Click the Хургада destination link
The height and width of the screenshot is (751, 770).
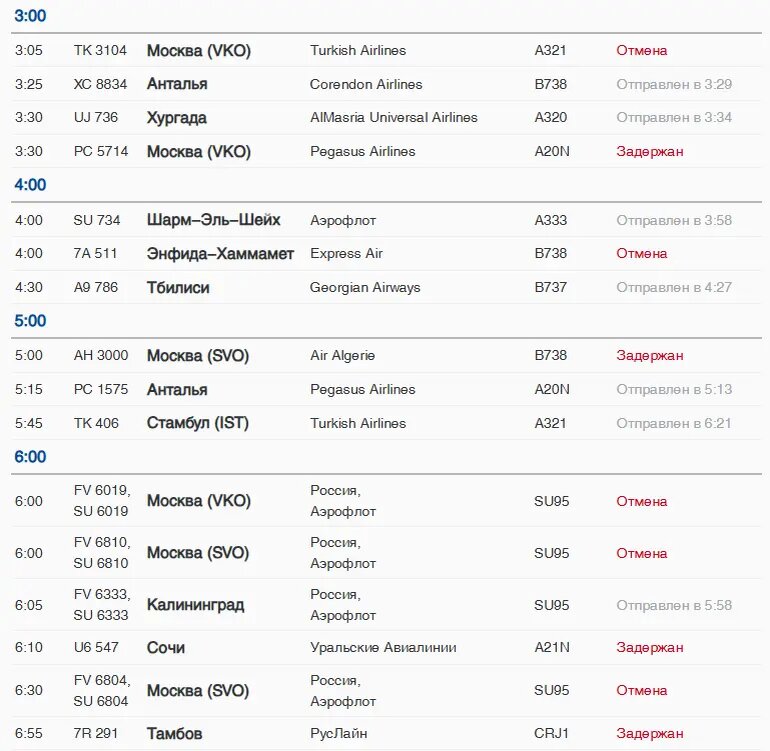[177, 118]
